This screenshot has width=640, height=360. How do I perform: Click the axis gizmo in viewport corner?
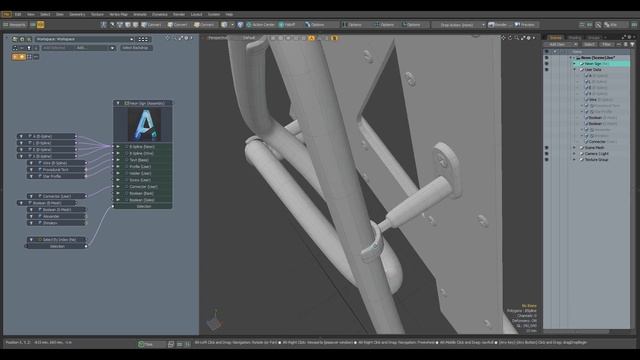[214, 320]
